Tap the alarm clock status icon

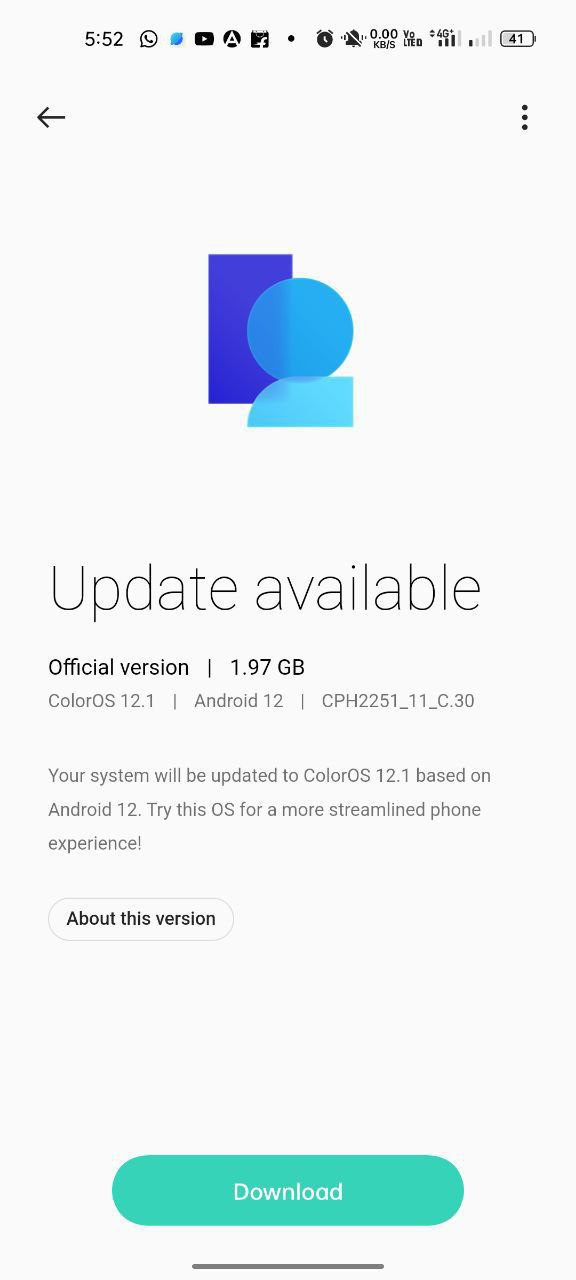(x=325, y=39)
